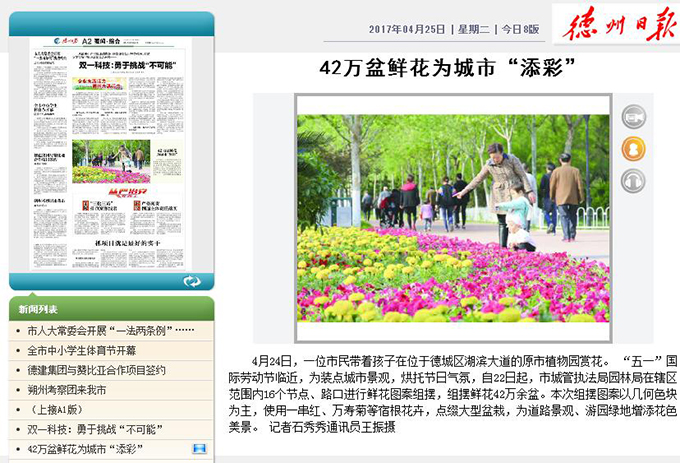Screen dimensions: 680x463
Task: Click the headphone audio icon beside photo
Action: pos(633,181)
